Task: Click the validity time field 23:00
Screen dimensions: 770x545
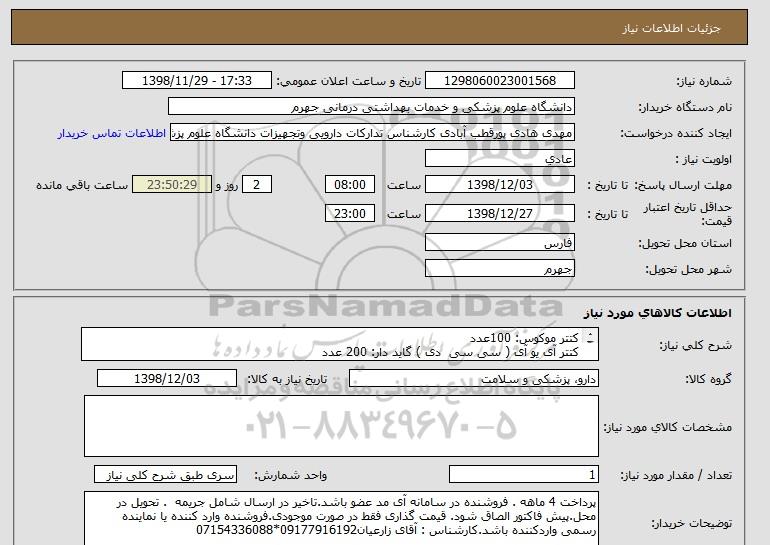Action: click(x=350, y=214)
